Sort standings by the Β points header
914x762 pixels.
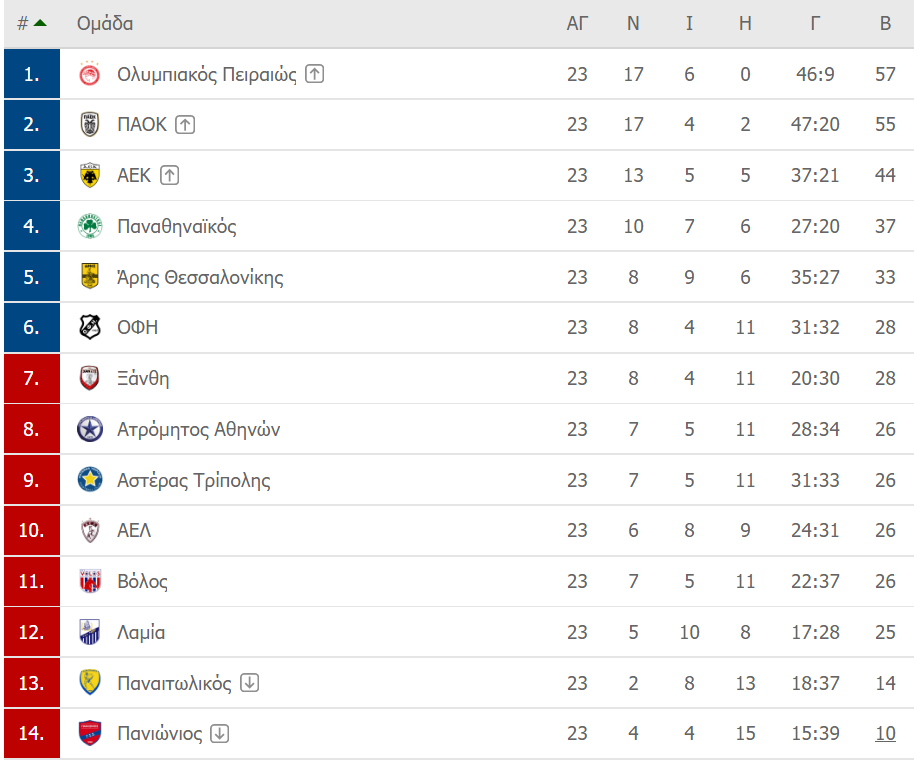coord(885,23)
